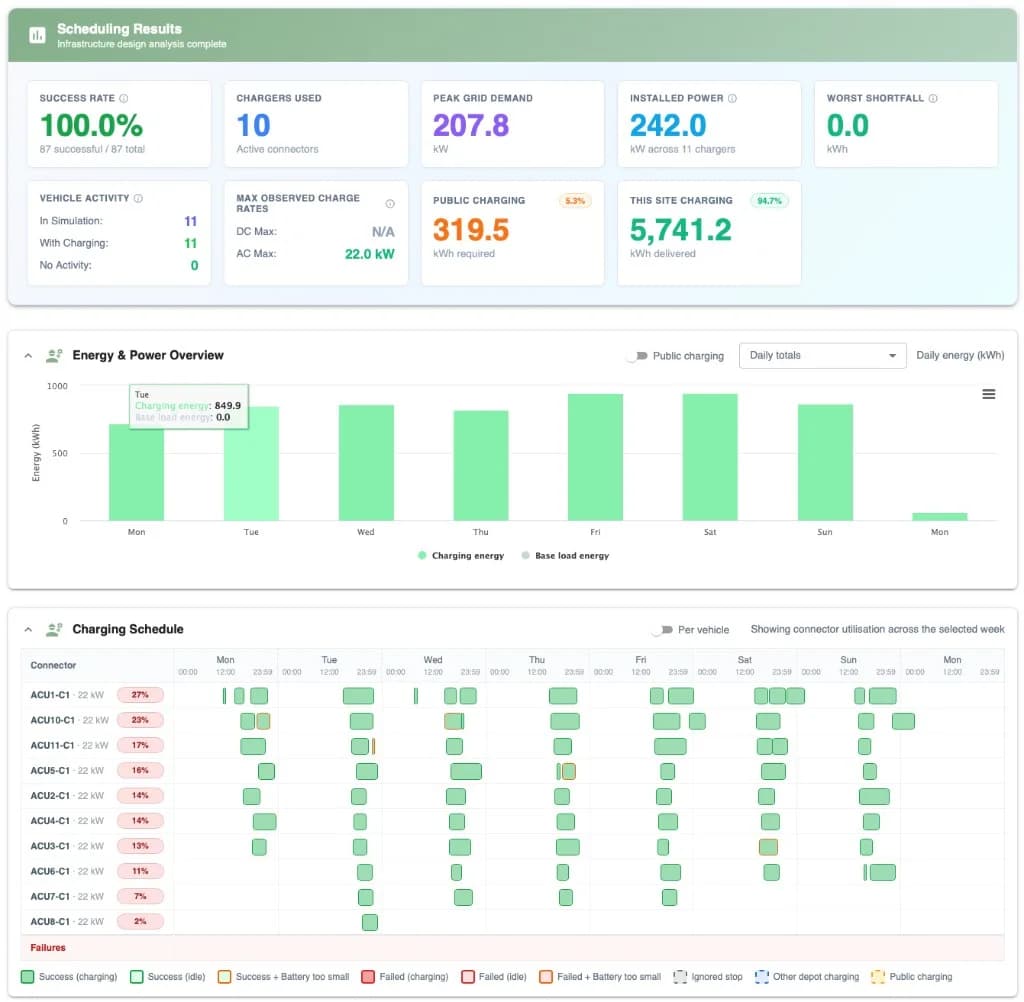Click the ACU5-C1 Wednesday charging block
Viewport: 1024px width, 1002px height.
[x=466, y=771]
